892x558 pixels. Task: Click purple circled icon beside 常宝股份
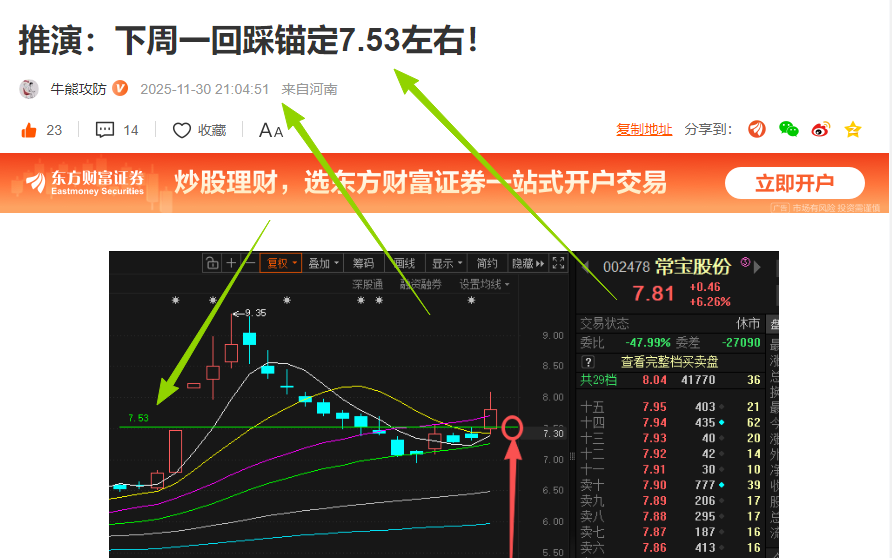745,262
